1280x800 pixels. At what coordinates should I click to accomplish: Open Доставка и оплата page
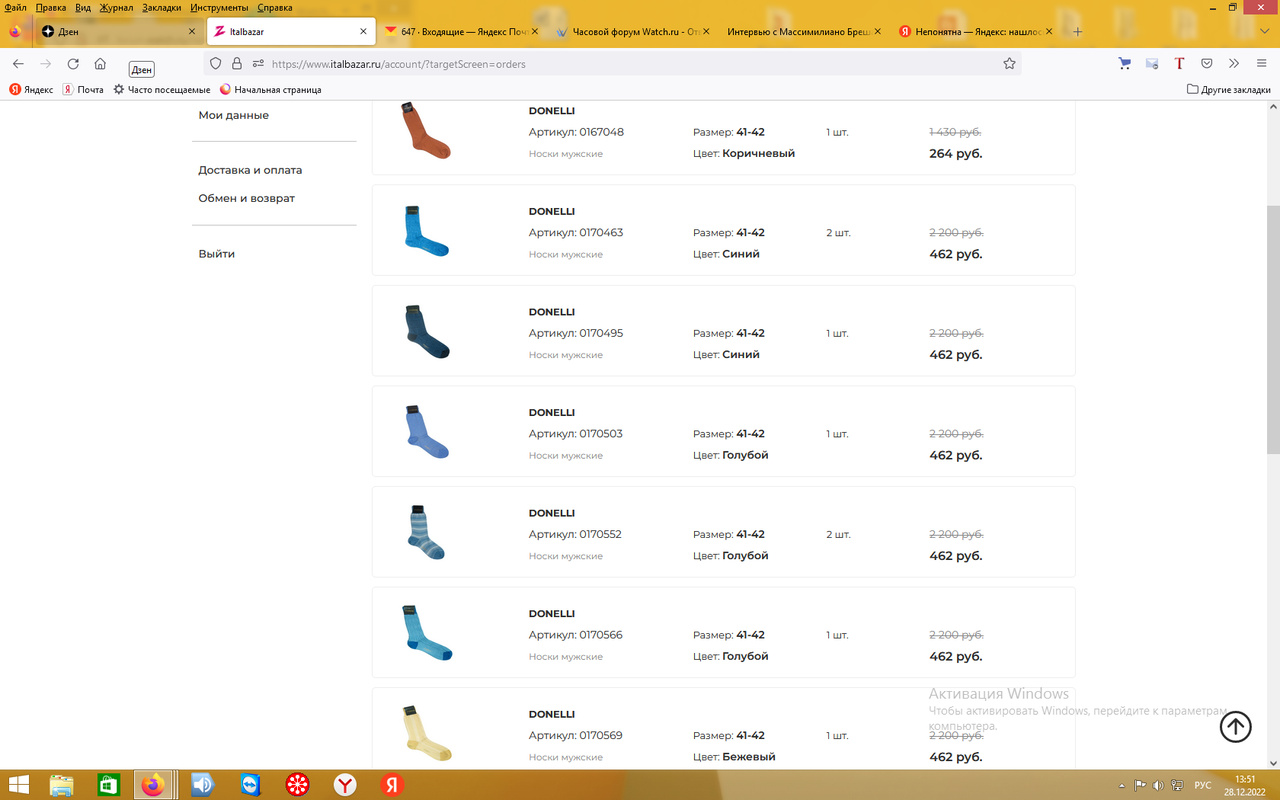250,170
